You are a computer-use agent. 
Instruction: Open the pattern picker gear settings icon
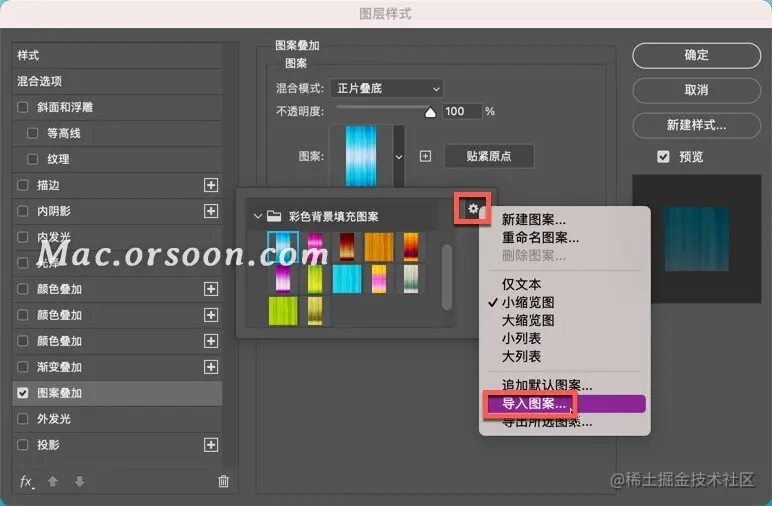pos(473,209)
